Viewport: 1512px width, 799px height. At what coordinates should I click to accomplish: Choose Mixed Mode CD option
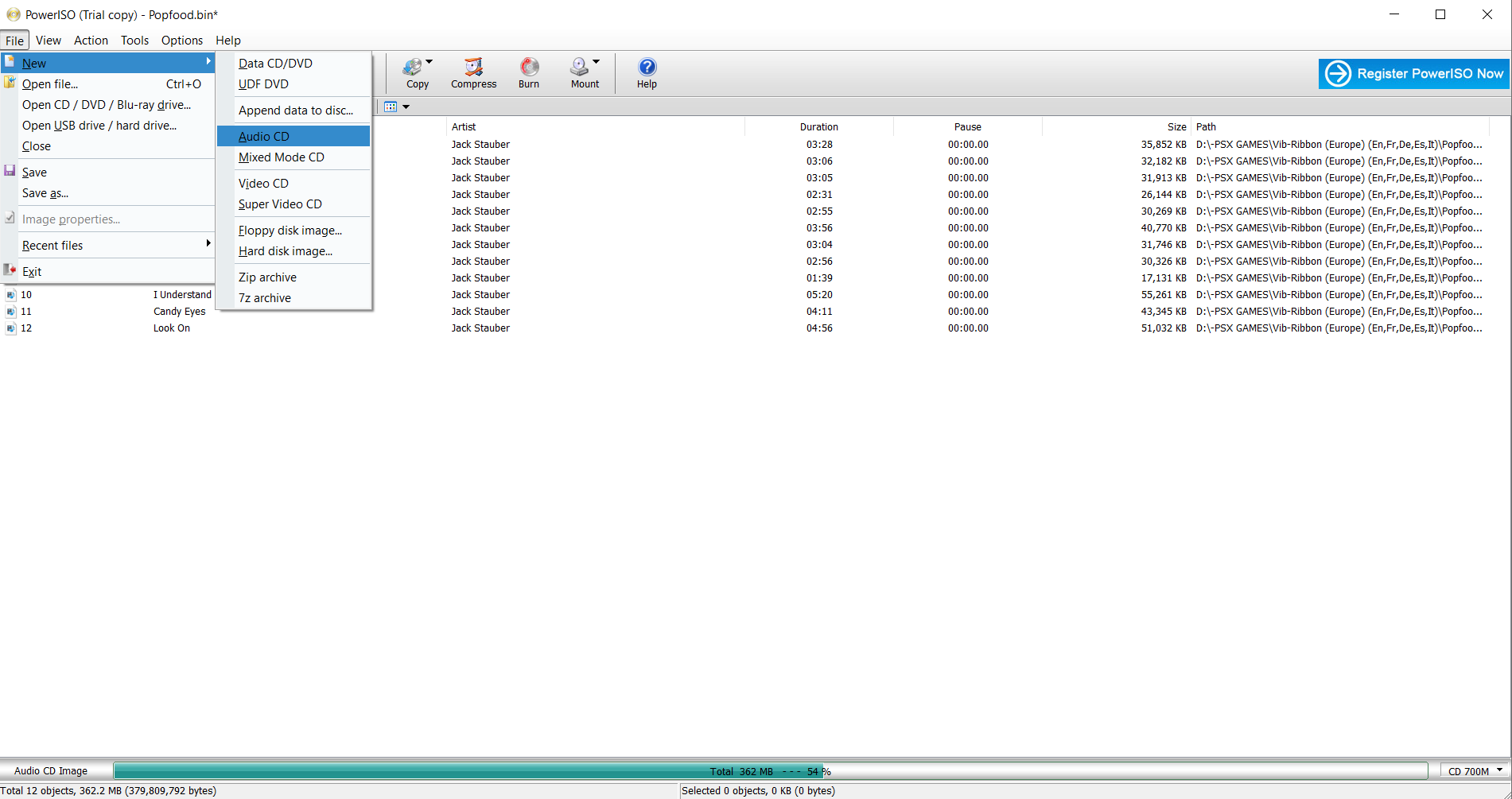293,157
